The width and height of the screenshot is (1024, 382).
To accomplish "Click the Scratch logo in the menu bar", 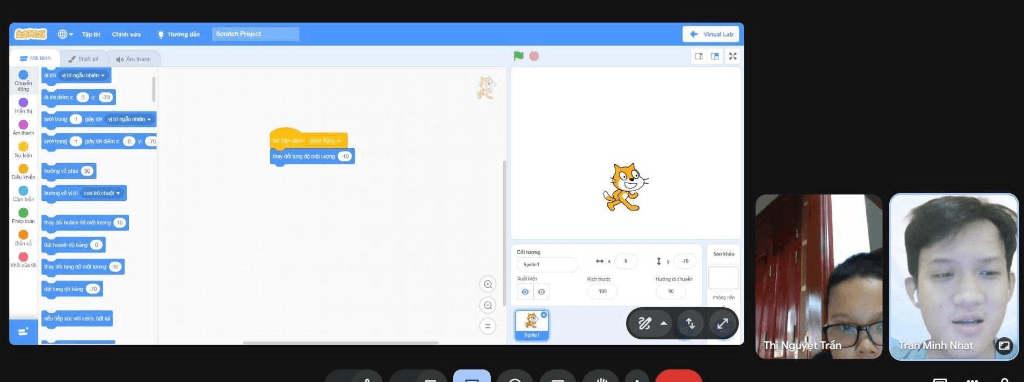I will click(x=31, y=34).
